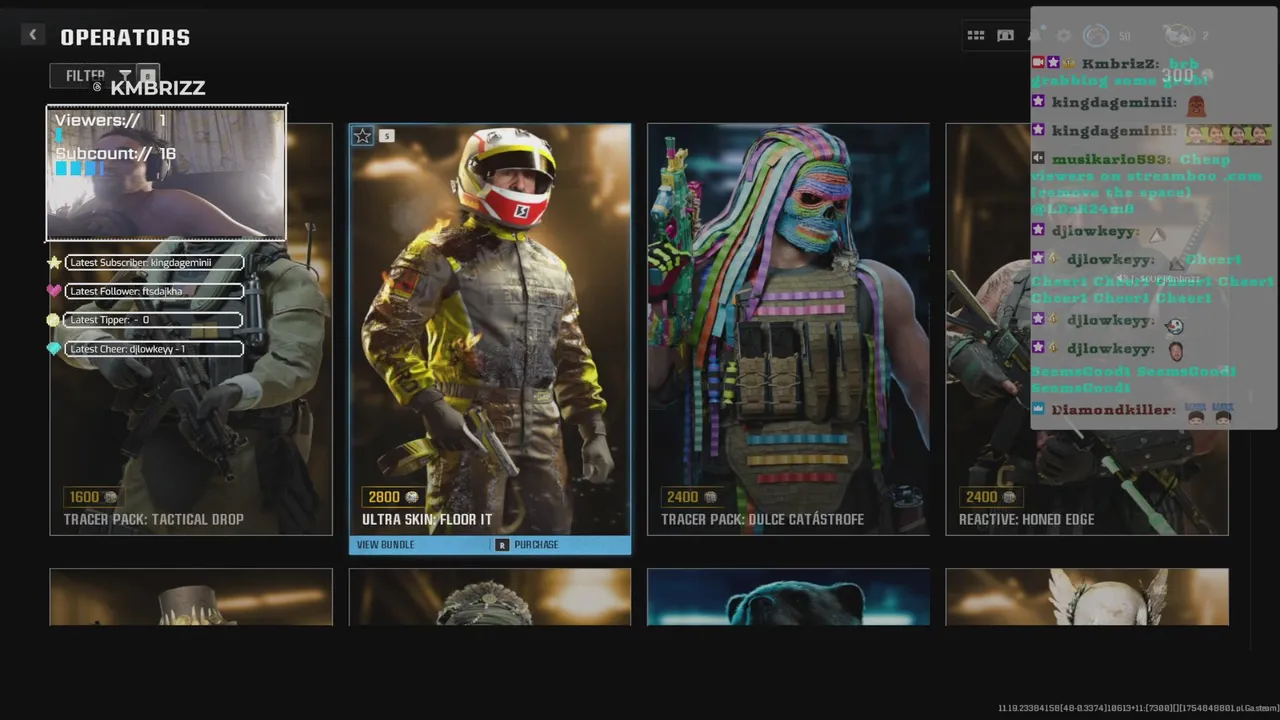The image size is (1280, 720).
Task: Click the Latest Subscriber: kingdageminii label
Action: 155,263
